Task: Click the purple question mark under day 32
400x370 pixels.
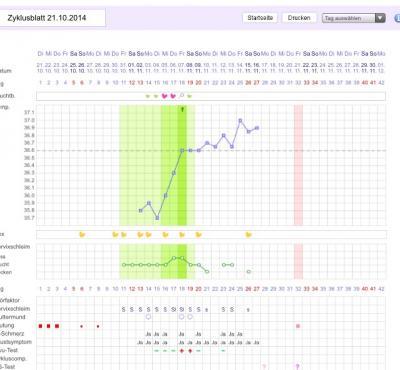Action: coord(298,367)
